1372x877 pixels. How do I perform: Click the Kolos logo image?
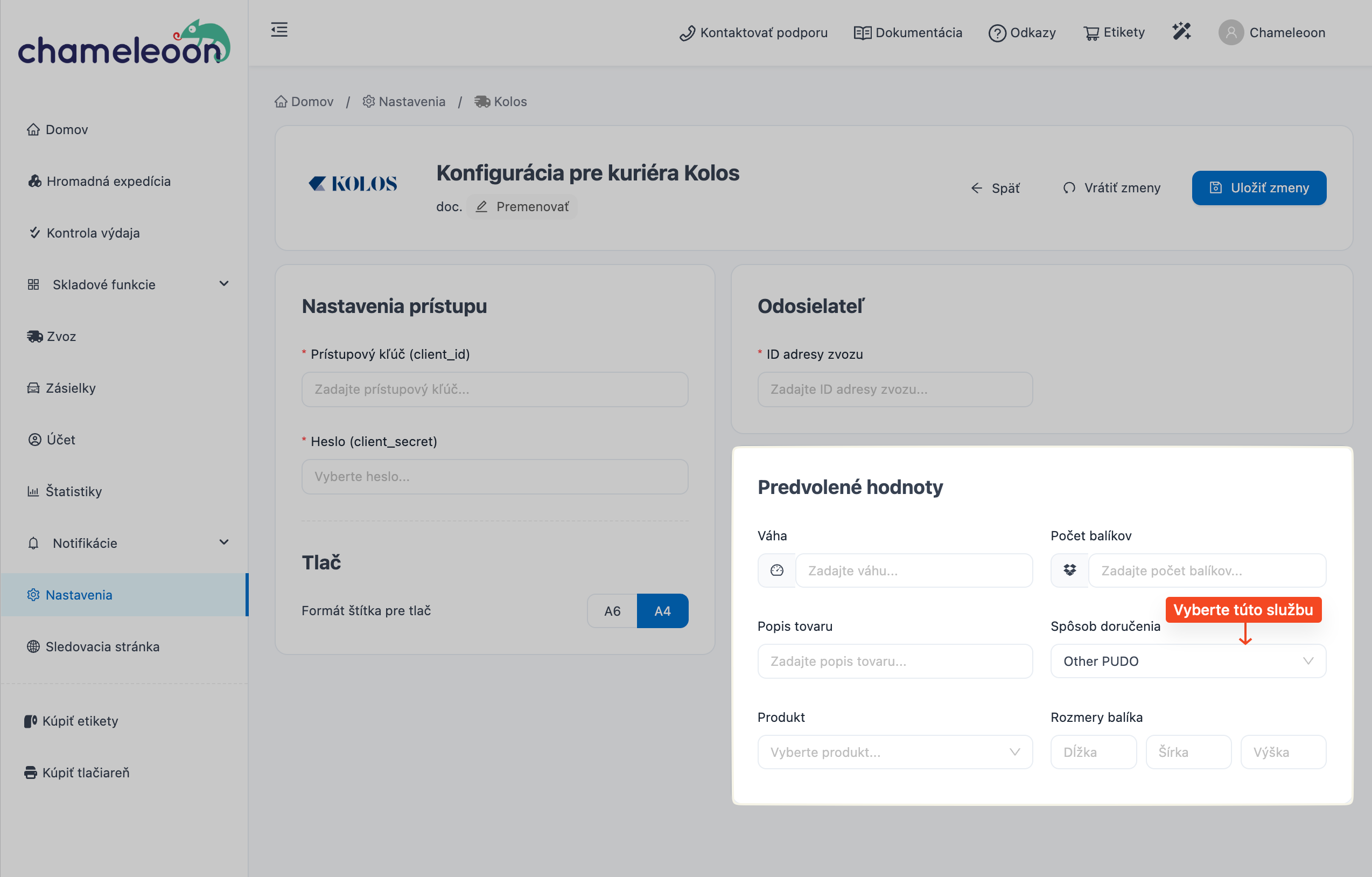(353, 184)
